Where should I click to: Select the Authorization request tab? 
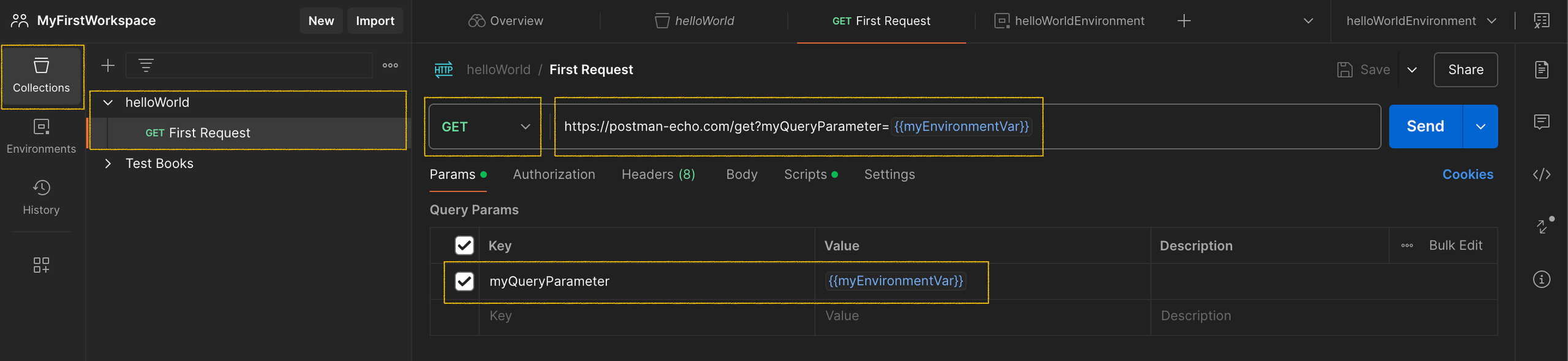[554, 175]
